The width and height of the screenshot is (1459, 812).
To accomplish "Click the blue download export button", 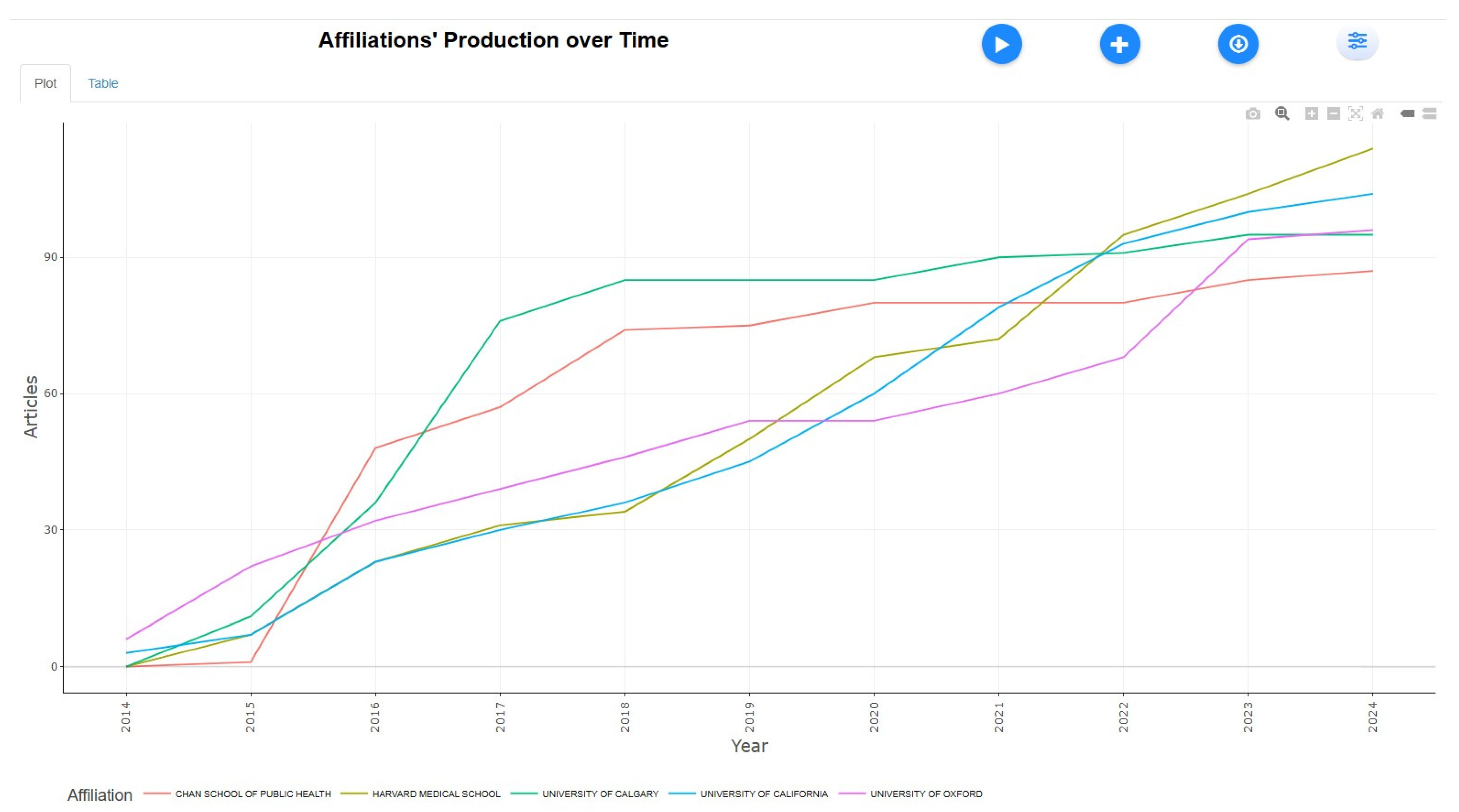I will tap(1238, 44).
